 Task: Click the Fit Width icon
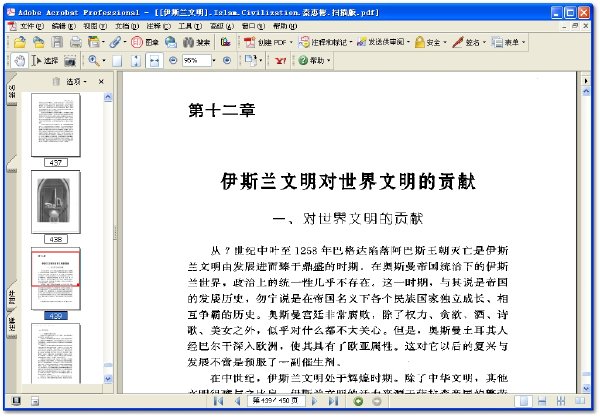click(154, 60)
